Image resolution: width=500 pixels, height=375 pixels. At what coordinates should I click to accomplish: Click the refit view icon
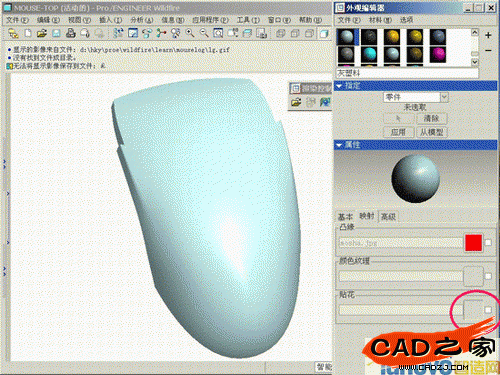(218, 33)
